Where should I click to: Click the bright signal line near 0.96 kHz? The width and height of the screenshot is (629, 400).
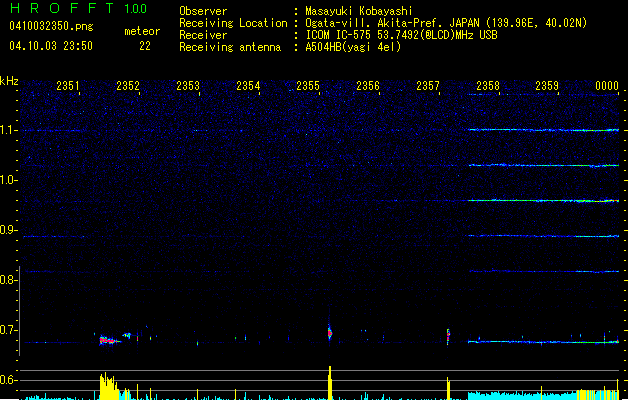pyautogui.click(x=544, y=201)
